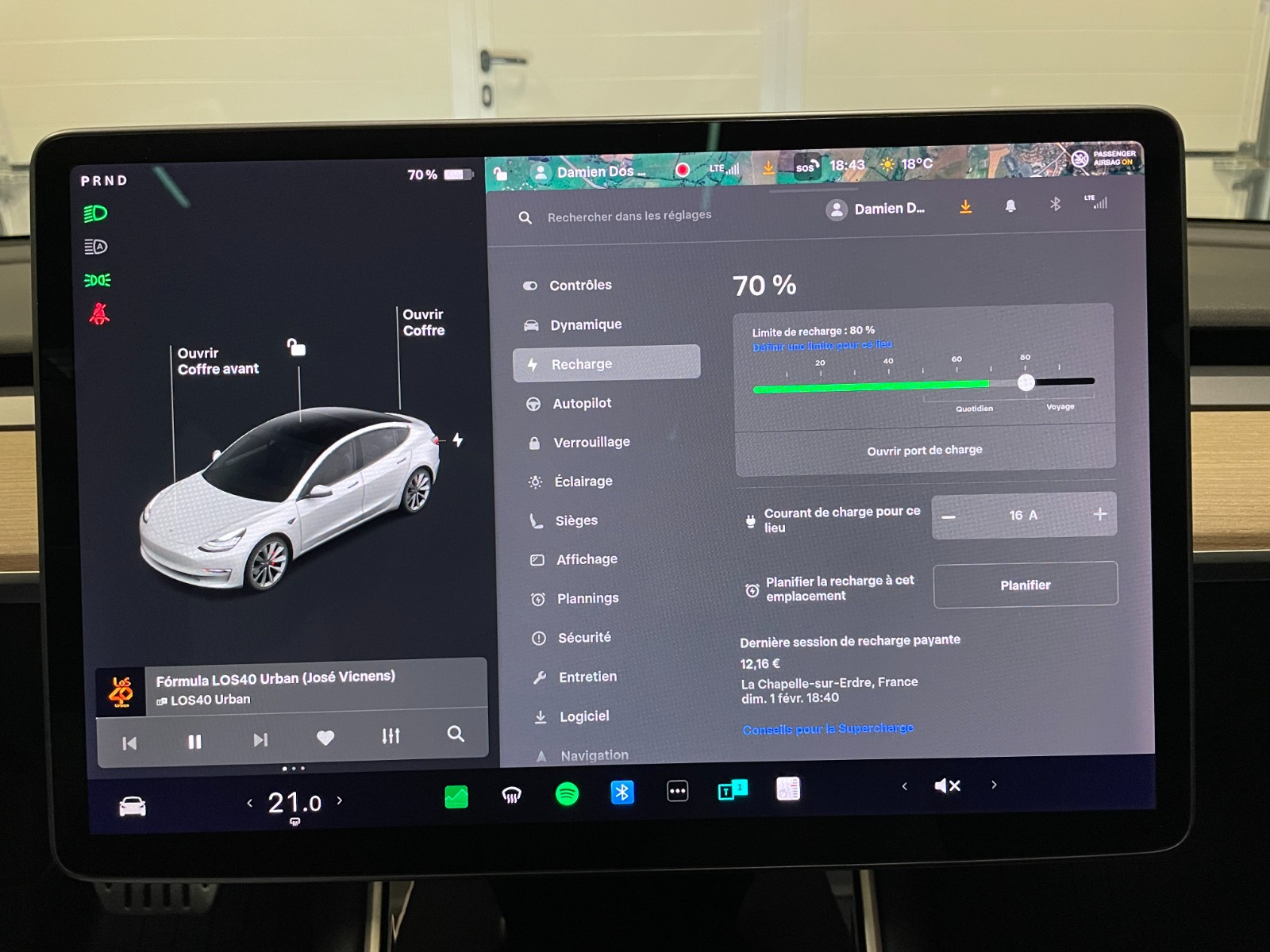Open the green energy graph app

pyautogui.click(x=456, y=796)
